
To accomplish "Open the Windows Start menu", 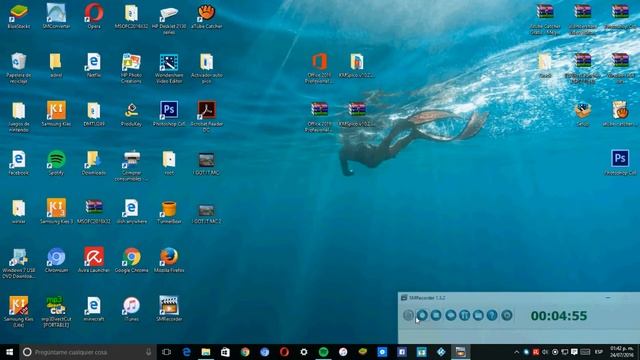I will (9, 352).
